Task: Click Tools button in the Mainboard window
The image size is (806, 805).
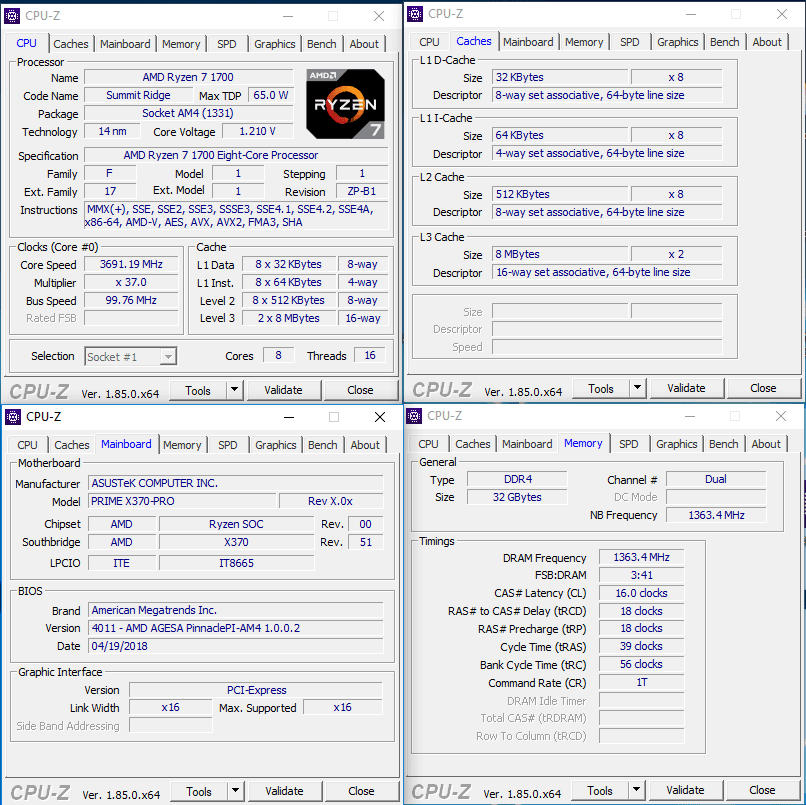Action: (199, 791)
